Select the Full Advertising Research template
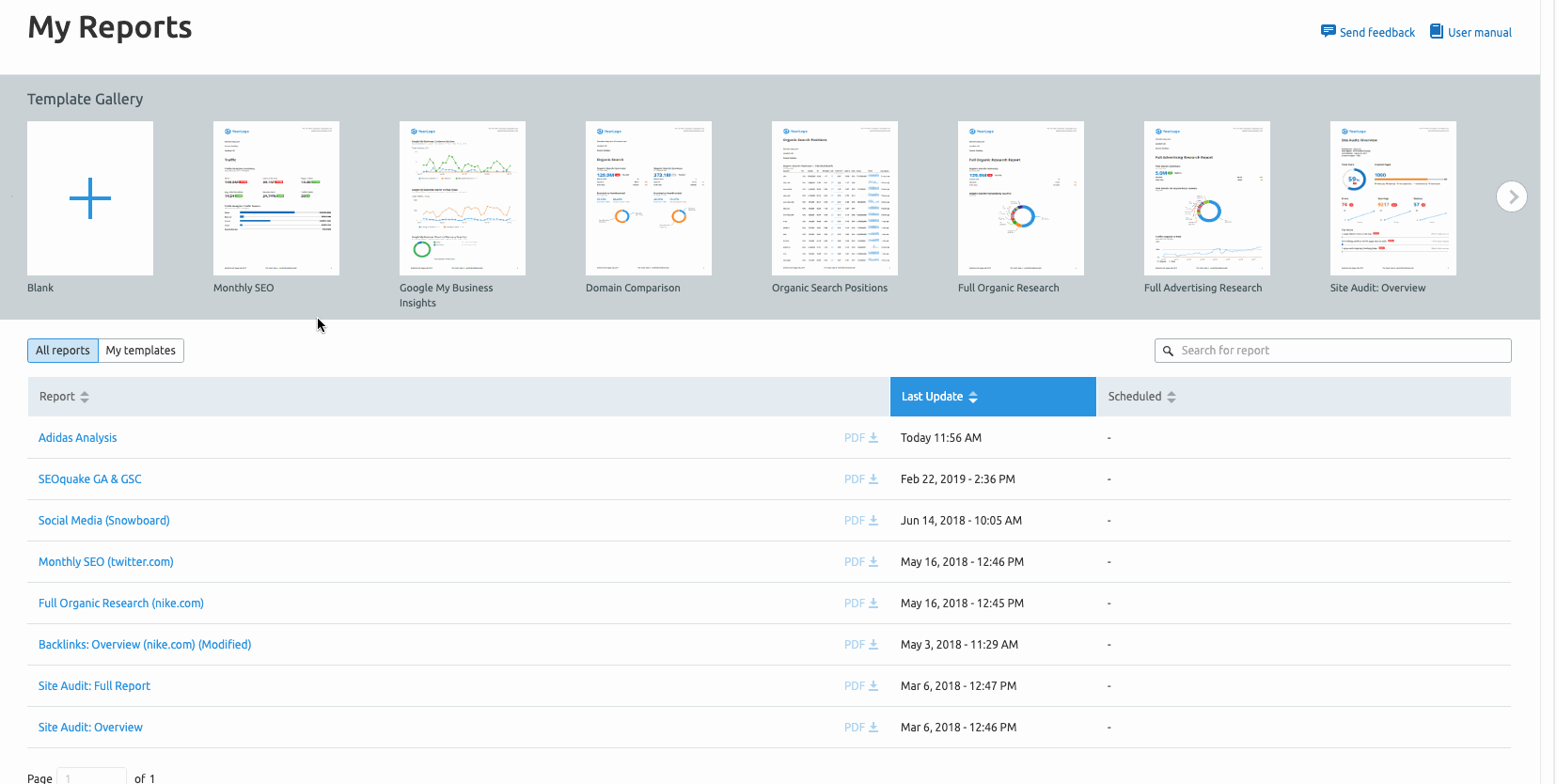This screenshot has width=1557, height=784. (1207, 198)
